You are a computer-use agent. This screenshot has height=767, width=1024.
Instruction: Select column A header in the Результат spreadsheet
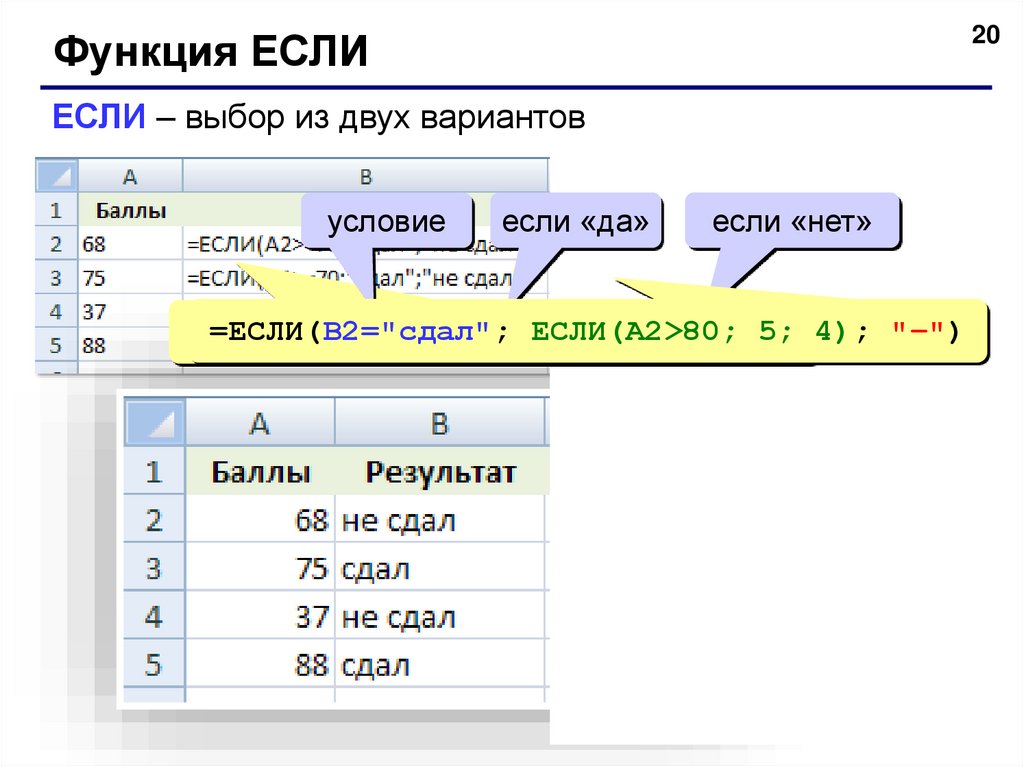point(260,423)
